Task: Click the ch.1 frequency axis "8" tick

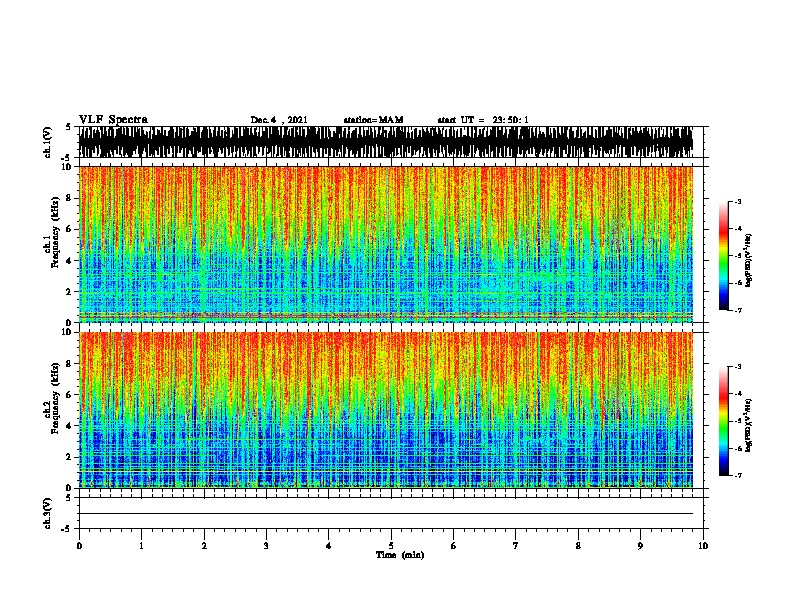Action: tap(70, 198)
